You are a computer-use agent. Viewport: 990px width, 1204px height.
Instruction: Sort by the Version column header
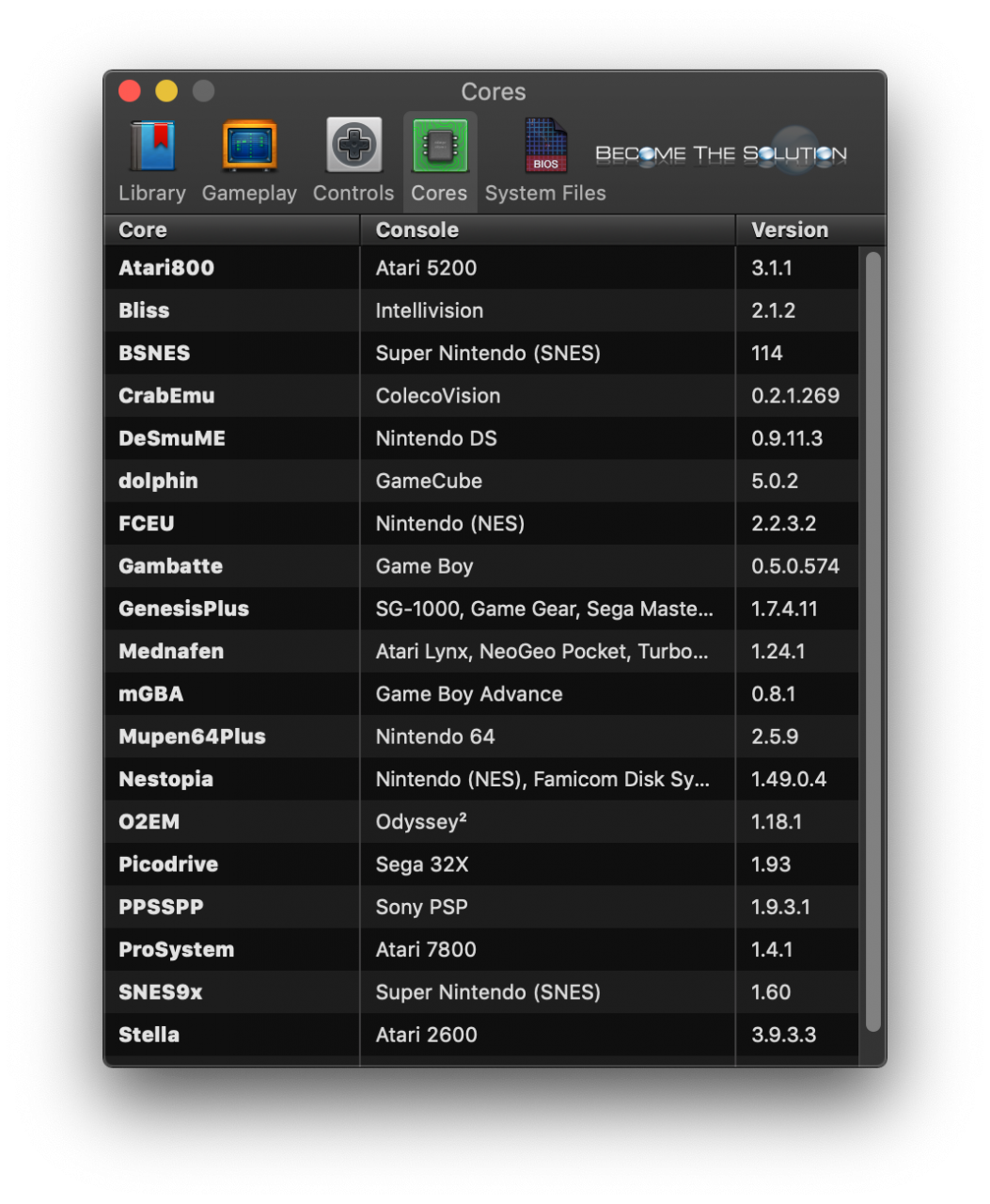[809, 230]
